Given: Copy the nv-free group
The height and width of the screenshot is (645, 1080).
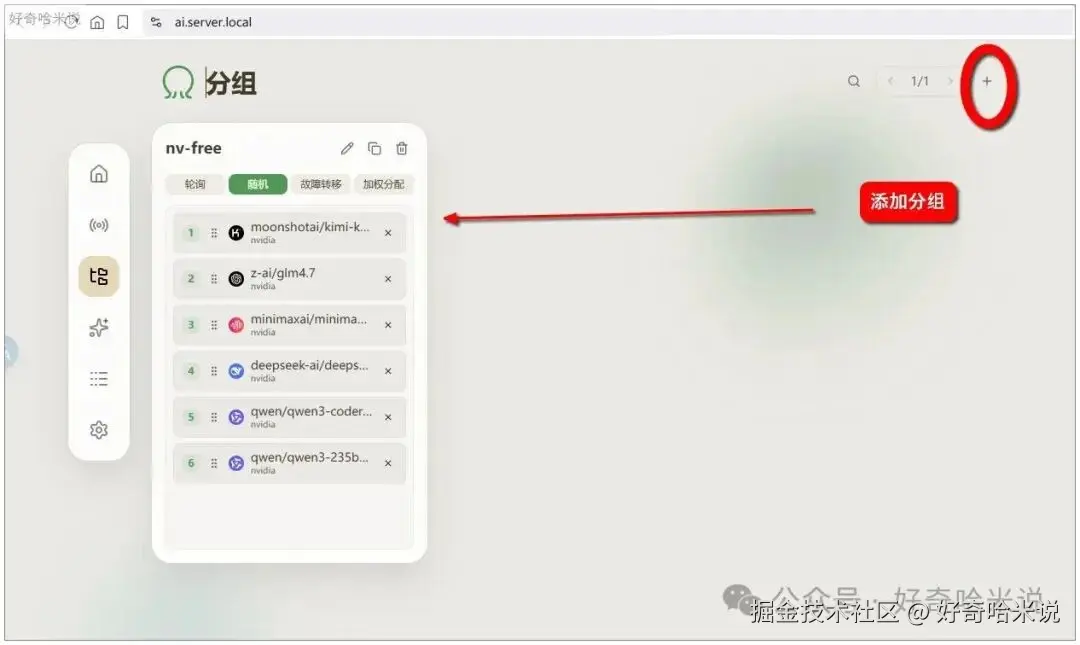Looking at the screenshot, I should (374, 148).
